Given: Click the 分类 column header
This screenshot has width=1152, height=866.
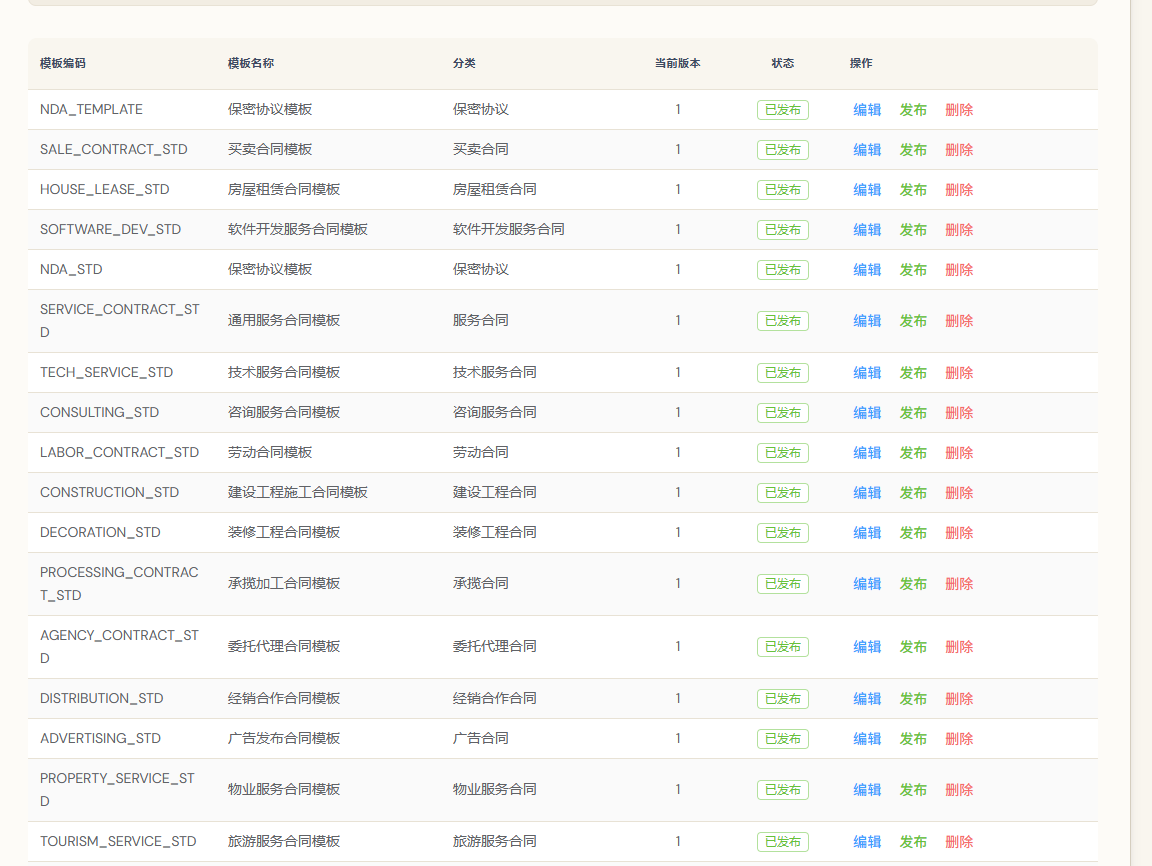Looking at the screenshot, I should click(x=464, y=63).
